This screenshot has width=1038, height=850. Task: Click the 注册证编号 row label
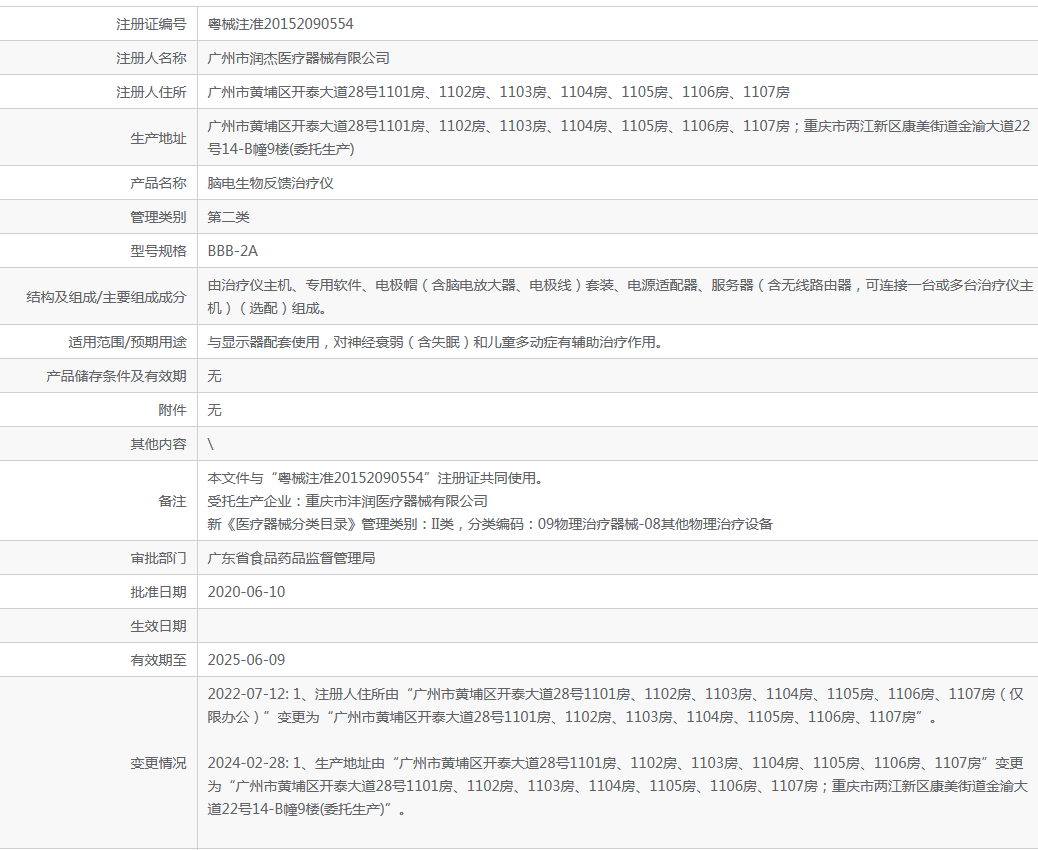tap(152, 24)
